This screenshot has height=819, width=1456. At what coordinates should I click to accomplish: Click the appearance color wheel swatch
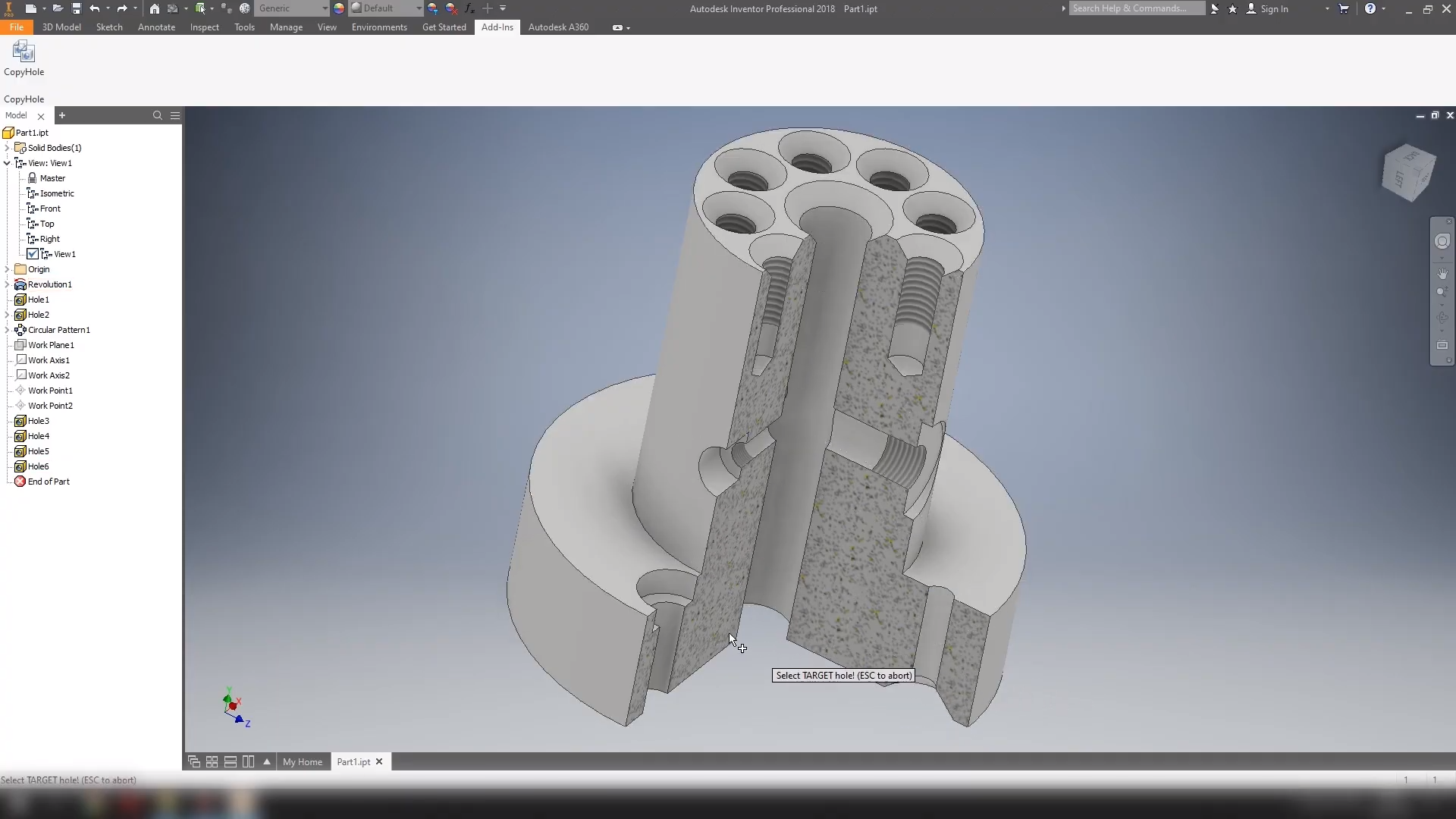339,8
